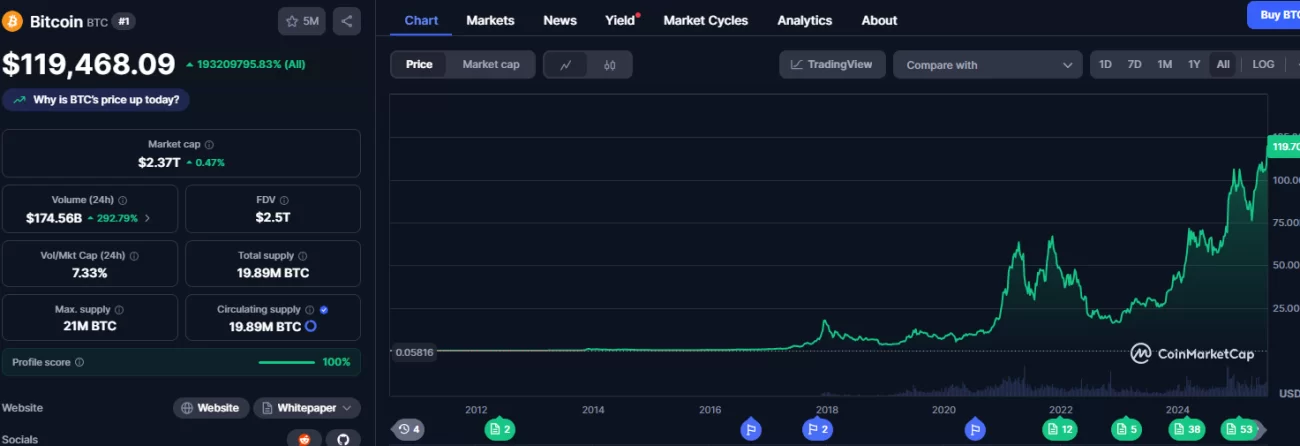Click info icon beside Vol/Mkt Cap (24h)
1300x446 pixels.
click(134, 256)
